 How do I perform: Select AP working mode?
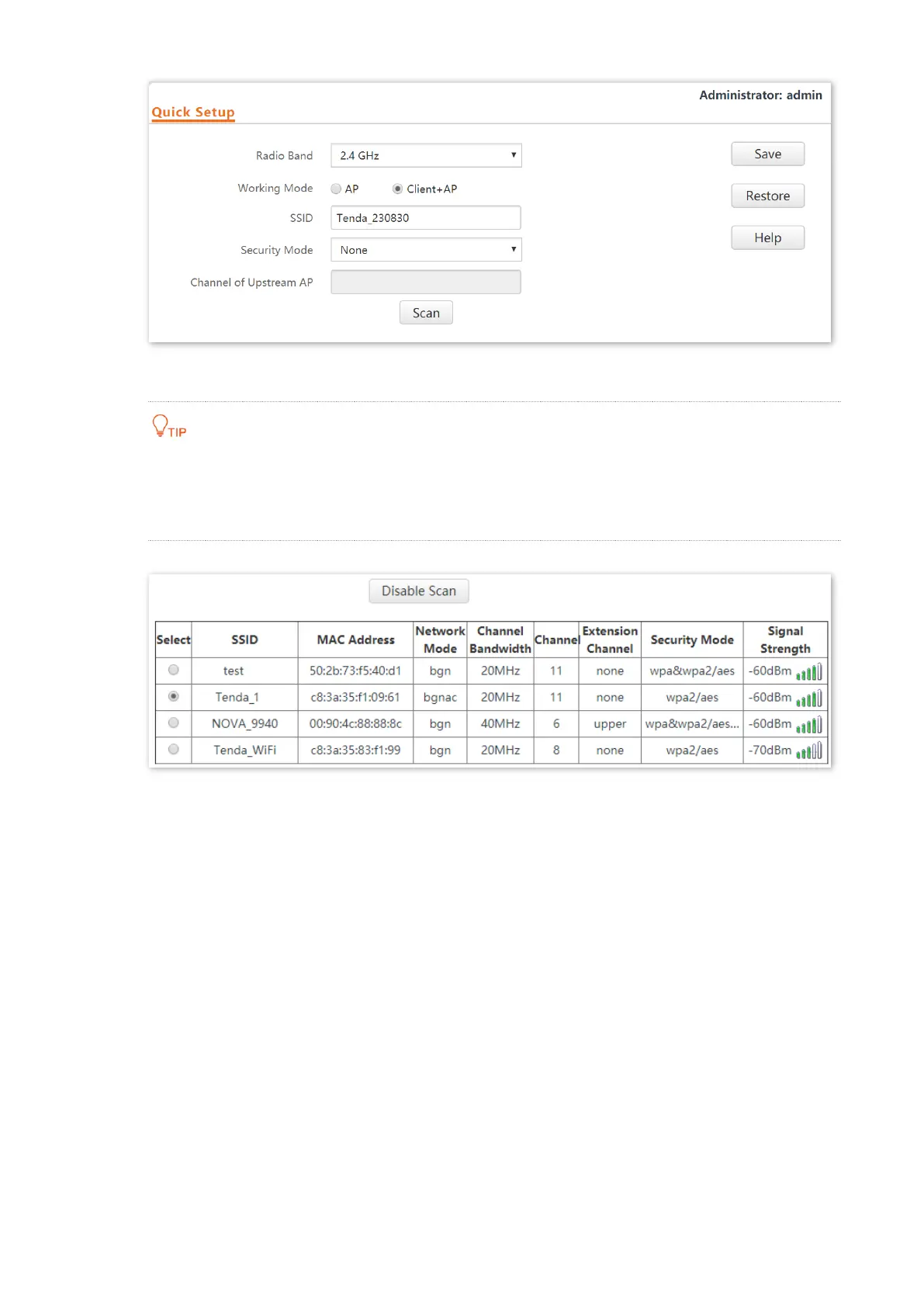(336, 189)
